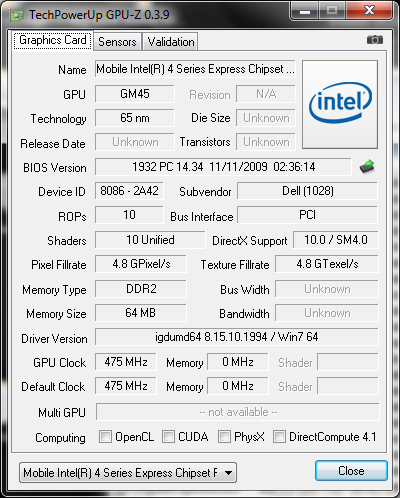The width and height of the screenshot is (400, 498).
Task: Toggle the DirectCompute 4.1 checkbox
Action: (x=279, y=437)
